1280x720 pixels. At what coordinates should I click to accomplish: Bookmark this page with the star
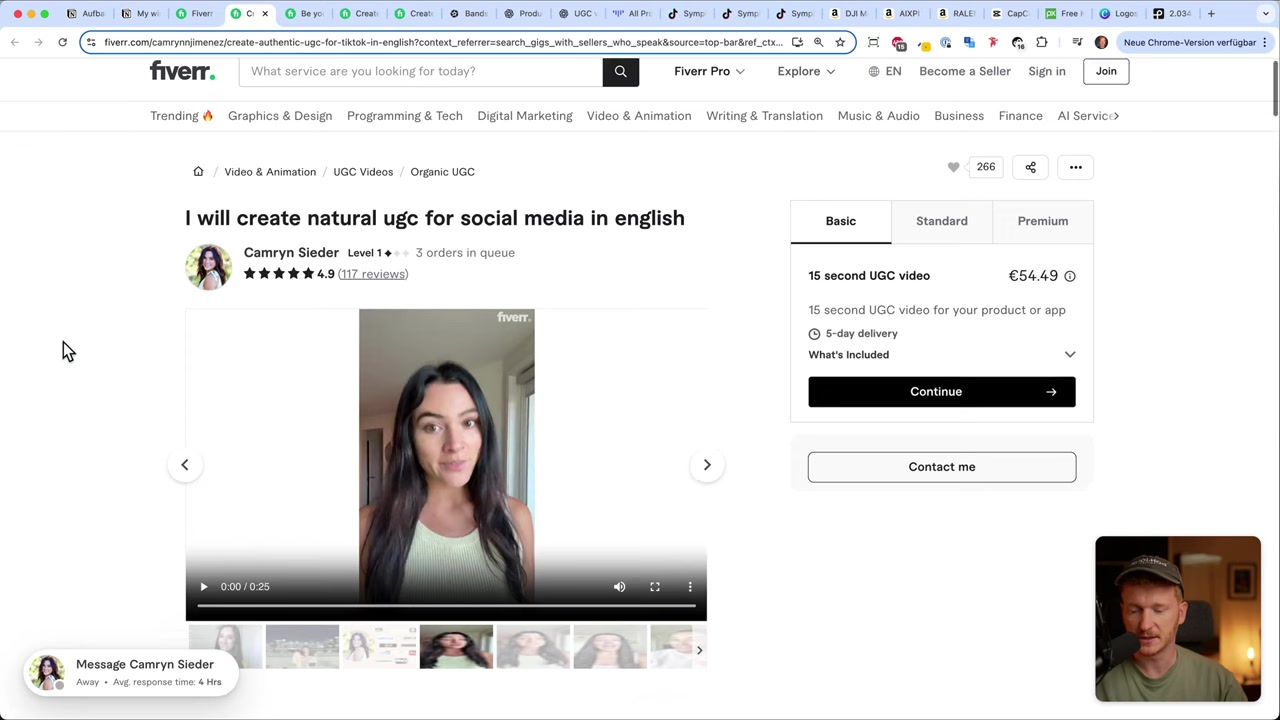pyautogui.click(x=840, y=42)
